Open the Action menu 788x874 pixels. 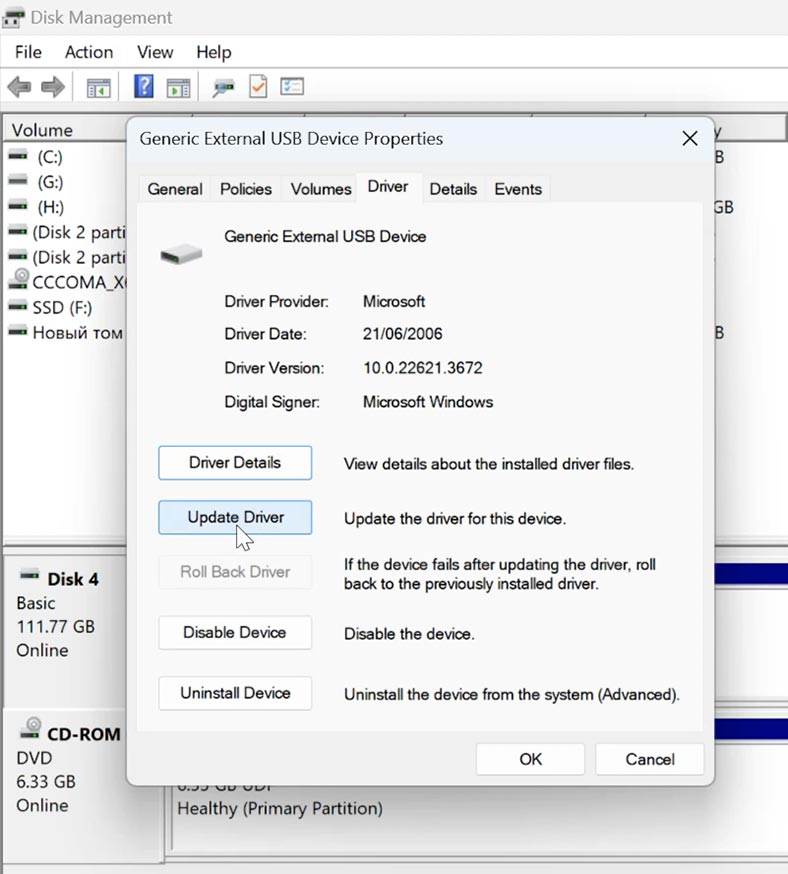(89, 52)
